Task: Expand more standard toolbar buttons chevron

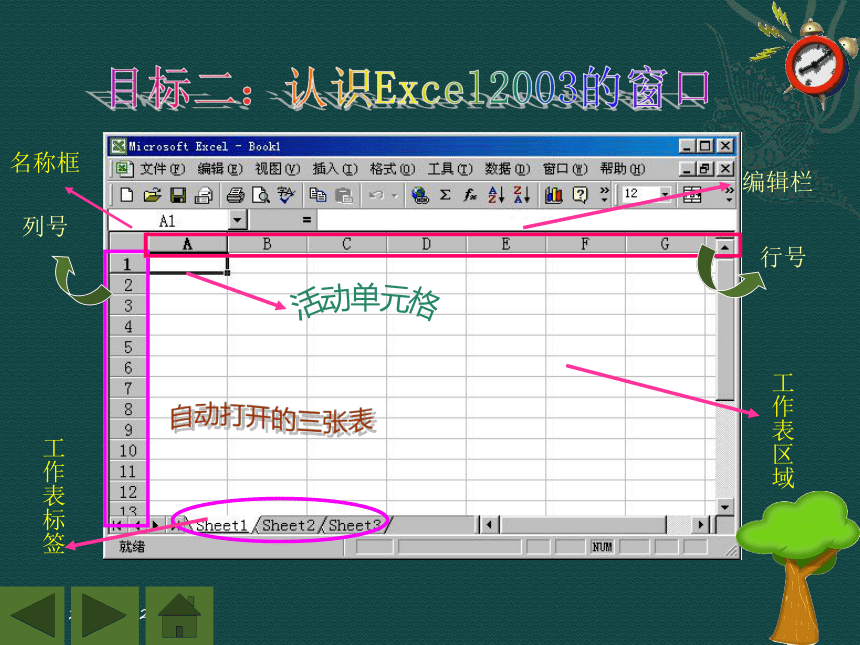Action: tap(604, 194)
